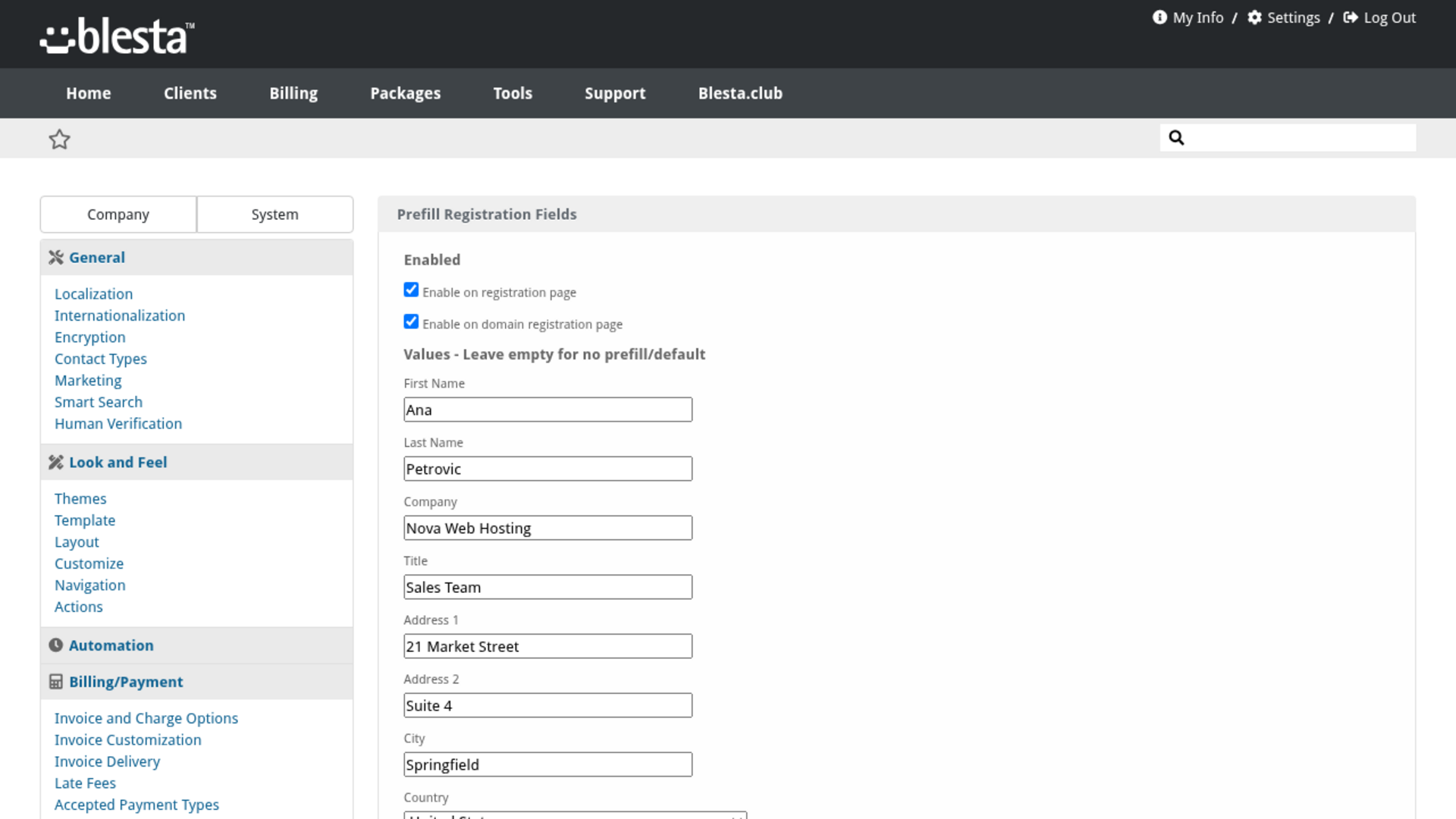Click the Last Name field
Viewport: 1456px width, 819px height.
[548, 469]
